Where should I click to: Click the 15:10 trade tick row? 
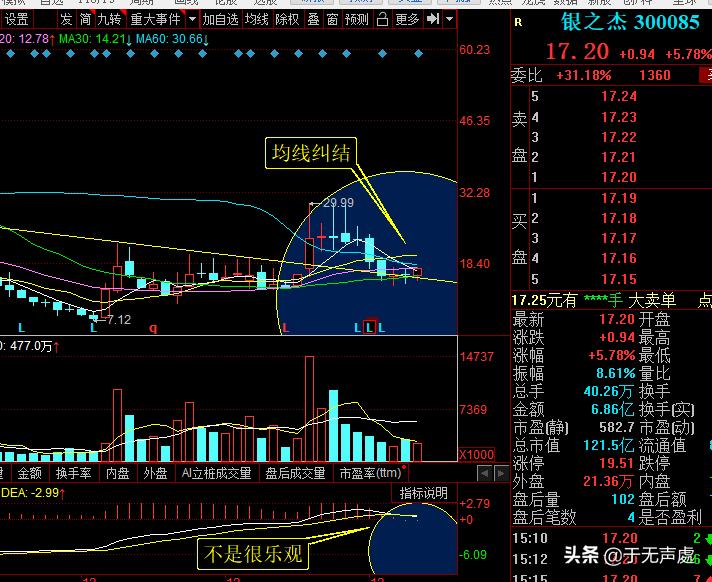[612, 538]
